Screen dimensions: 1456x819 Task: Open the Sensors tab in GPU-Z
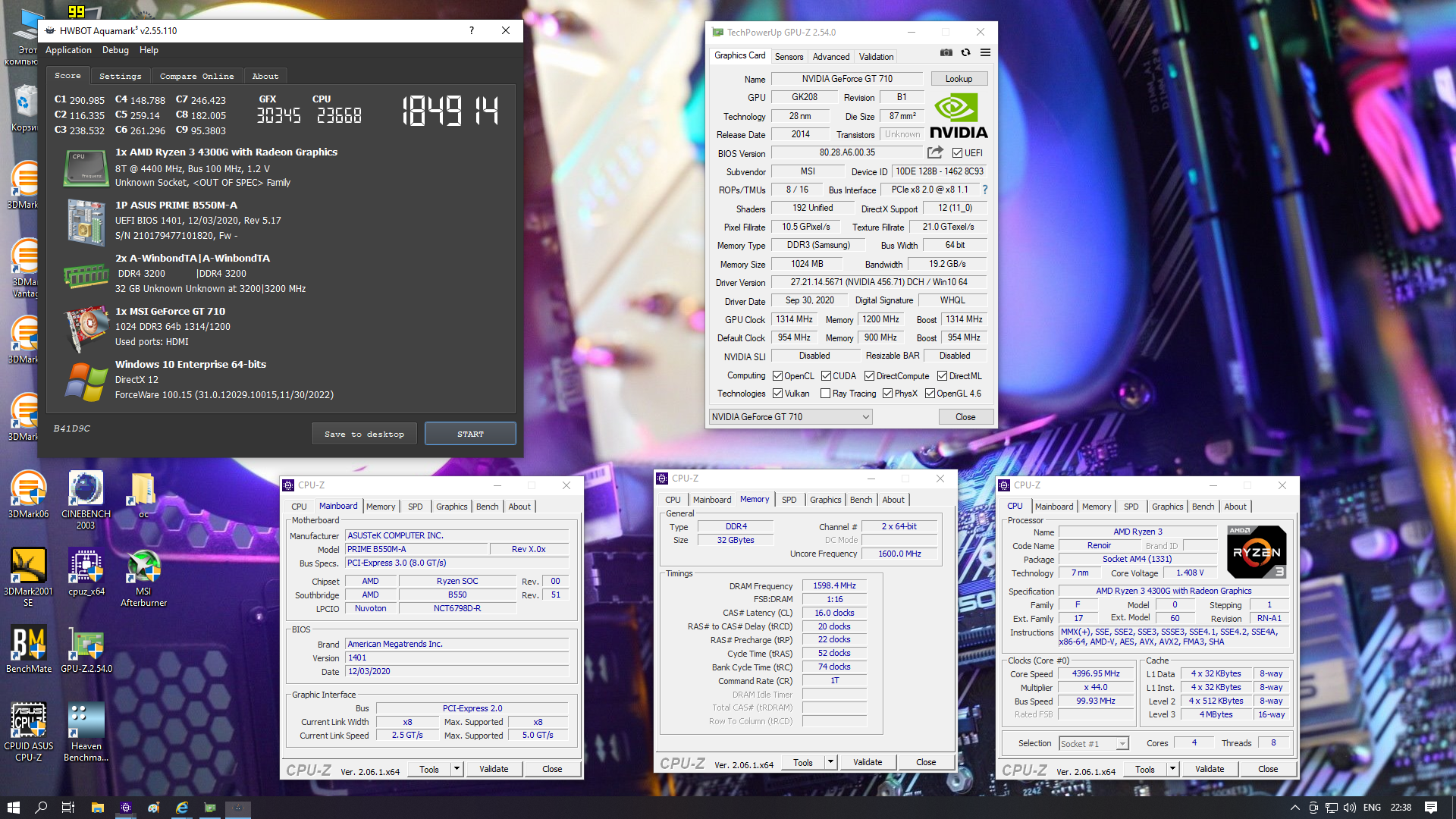point(789,57)
